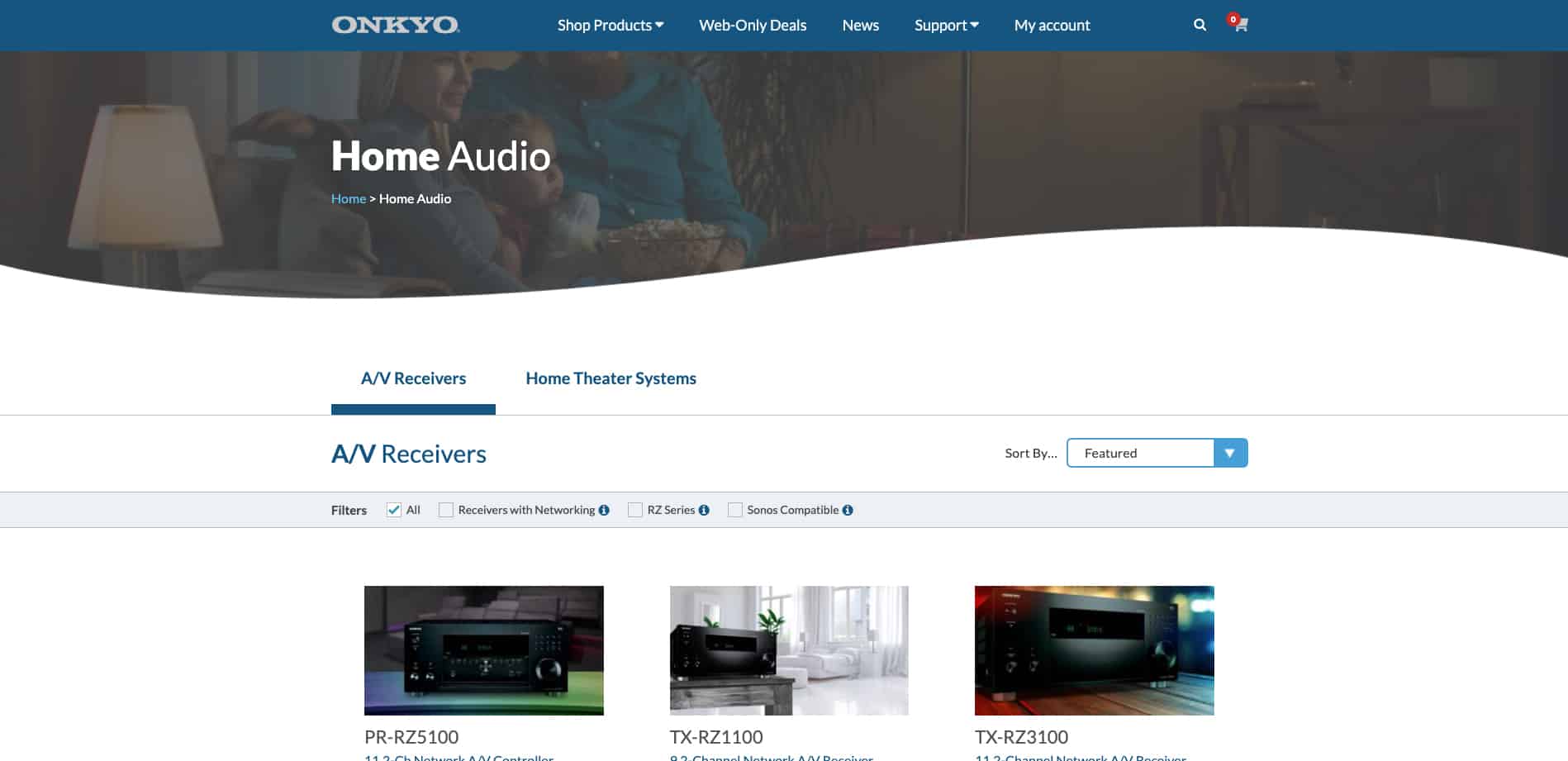Open the TX-RZ1100 product title
The height and width of the screenshot is (761, 1568).
coord(716,736)
